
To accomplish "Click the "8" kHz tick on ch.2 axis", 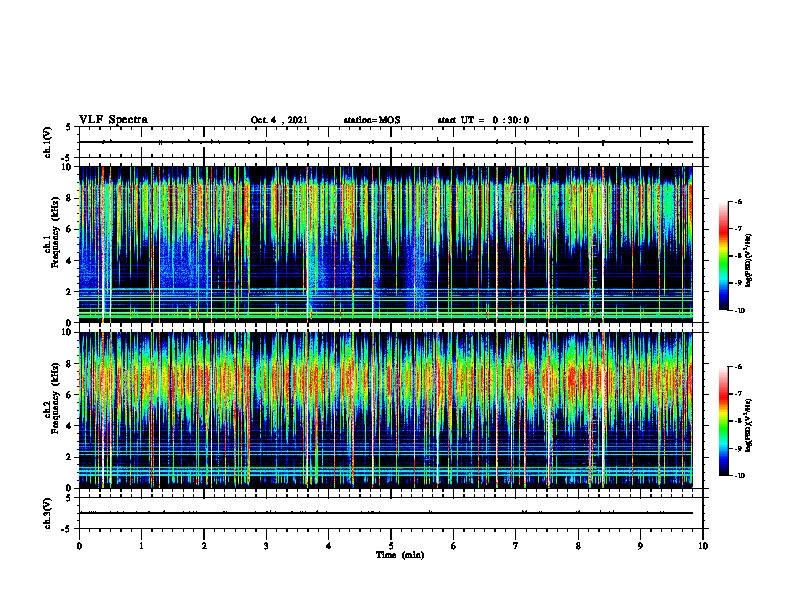I will 70,364.
